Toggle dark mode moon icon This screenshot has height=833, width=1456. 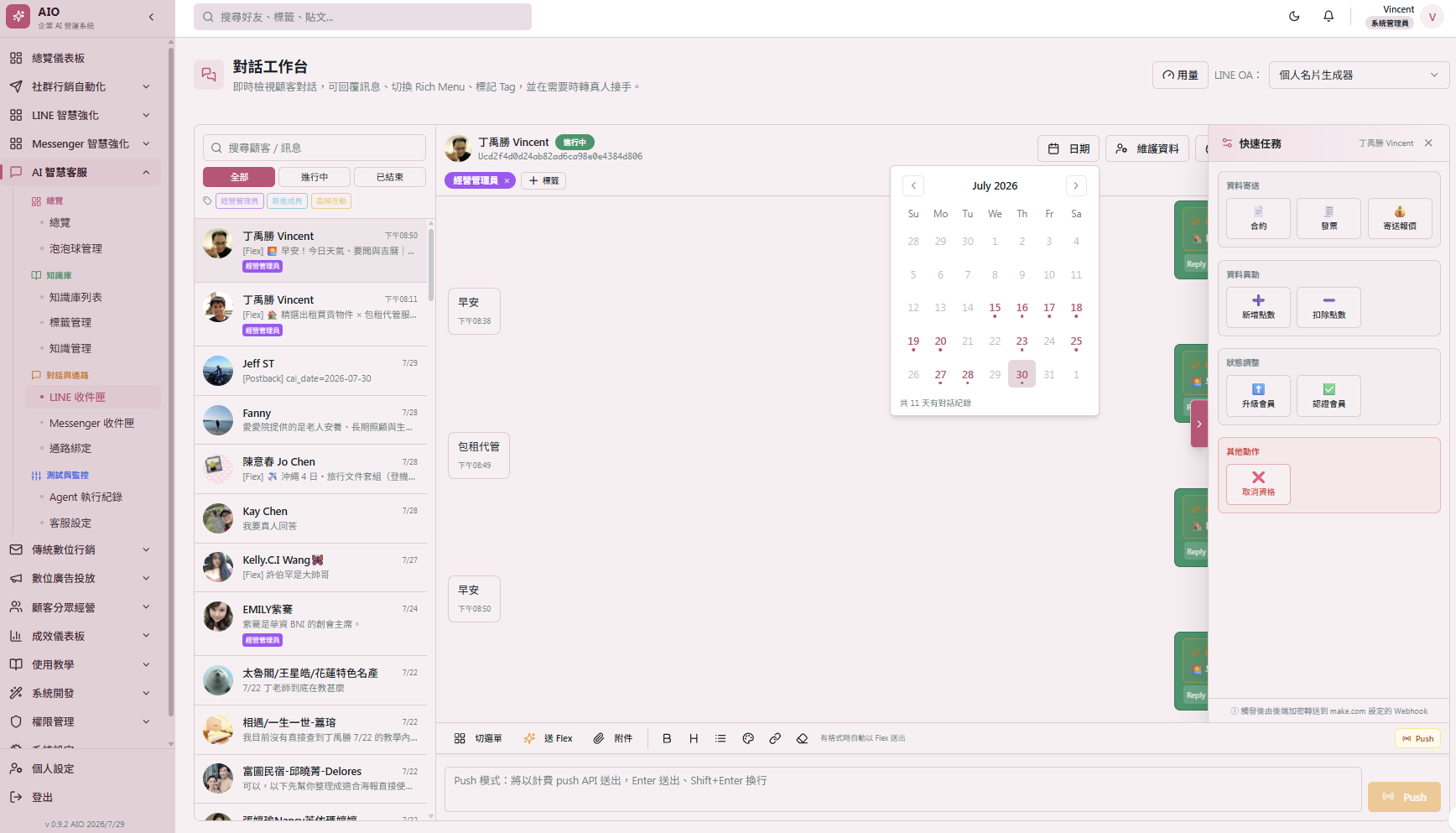[1294, 16]
